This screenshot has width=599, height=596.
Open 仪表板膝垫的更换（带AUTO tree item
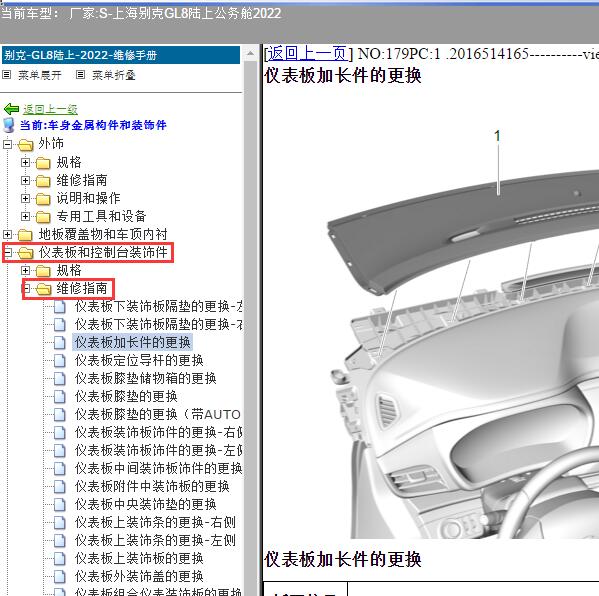tap(157, 414)
